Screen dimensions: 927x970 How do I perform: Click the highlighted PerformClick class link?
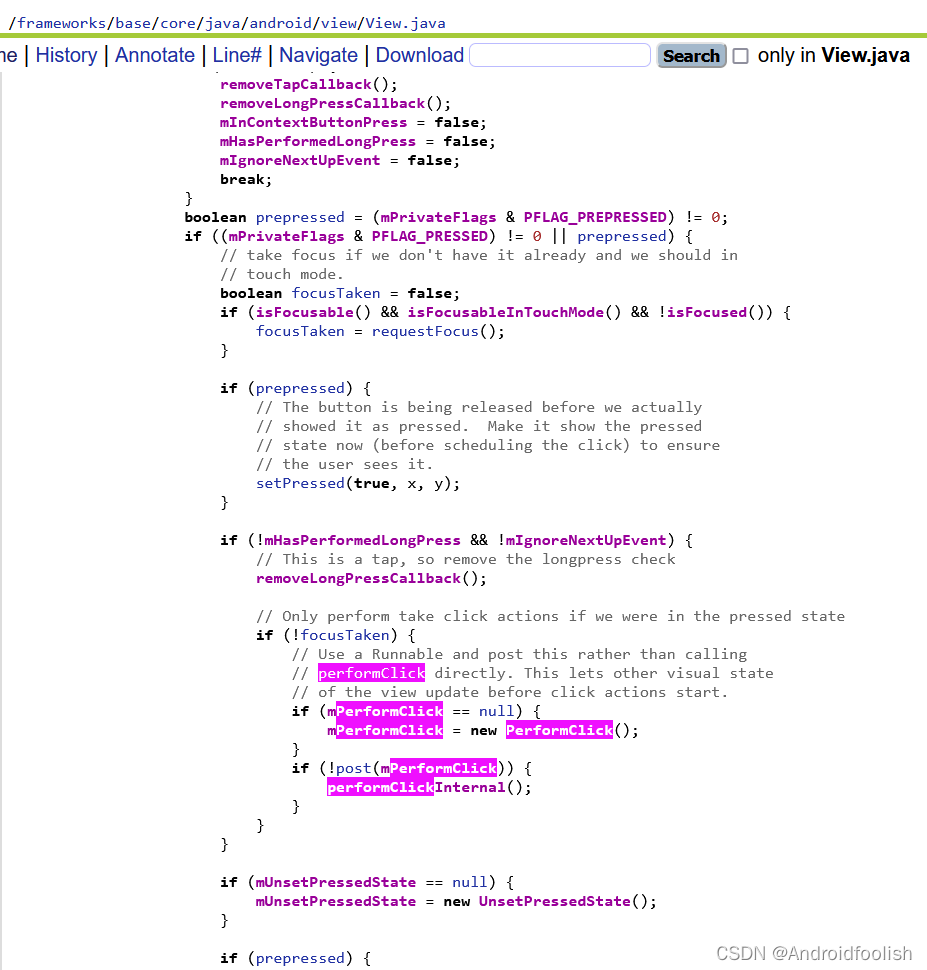click(x=559, y=730)
